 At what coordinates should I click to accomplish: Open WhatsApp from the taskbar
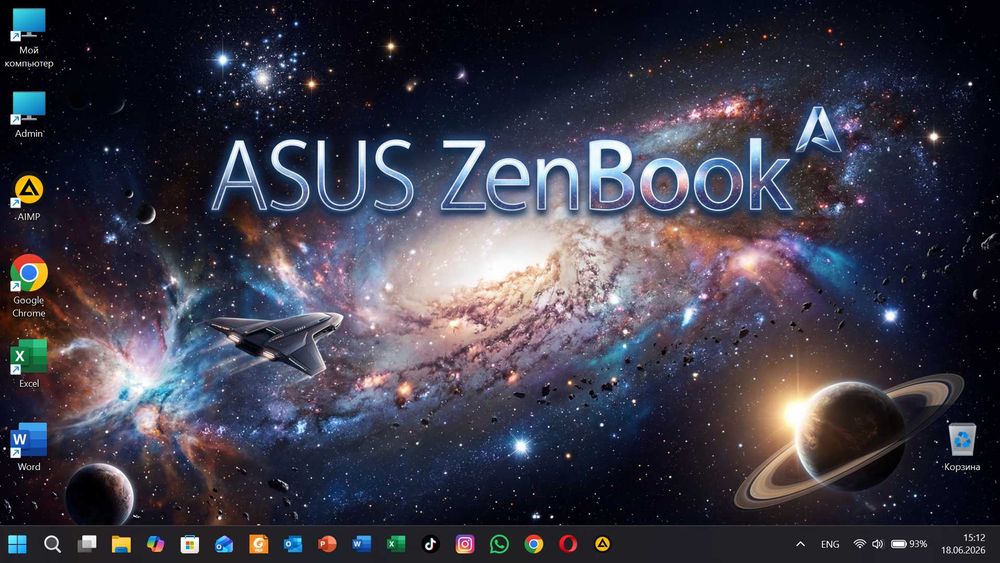[500, 544]
